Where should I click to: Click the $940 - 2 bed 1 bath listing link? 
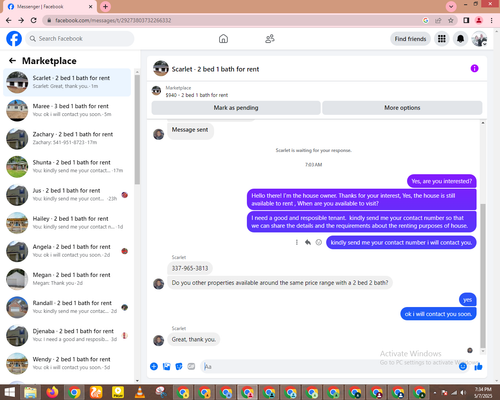(197, 95)
